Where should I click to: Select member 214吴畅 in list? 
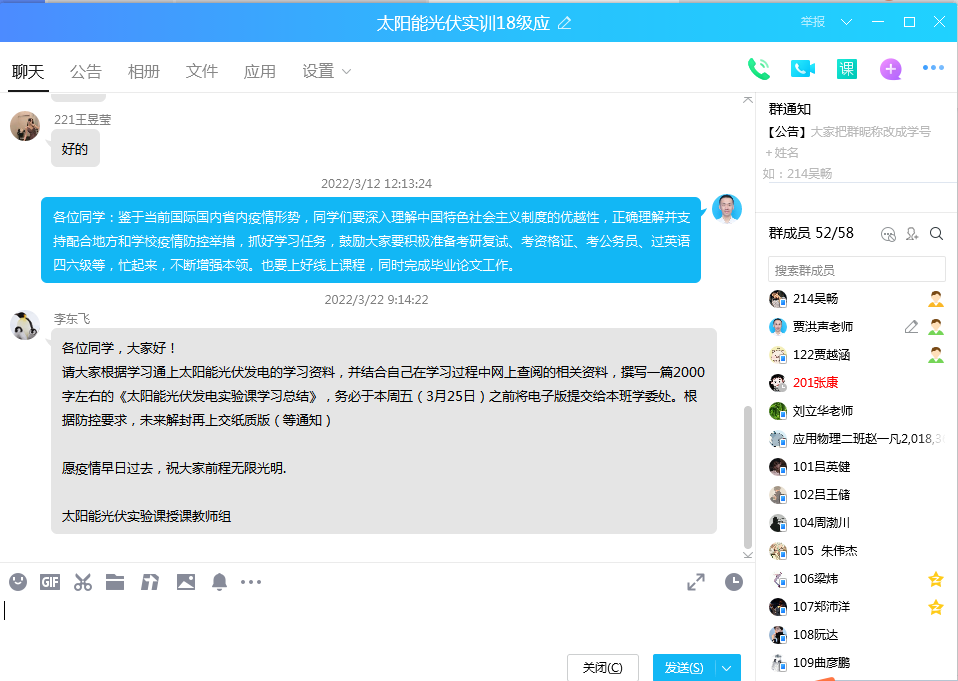click(816, 299)
